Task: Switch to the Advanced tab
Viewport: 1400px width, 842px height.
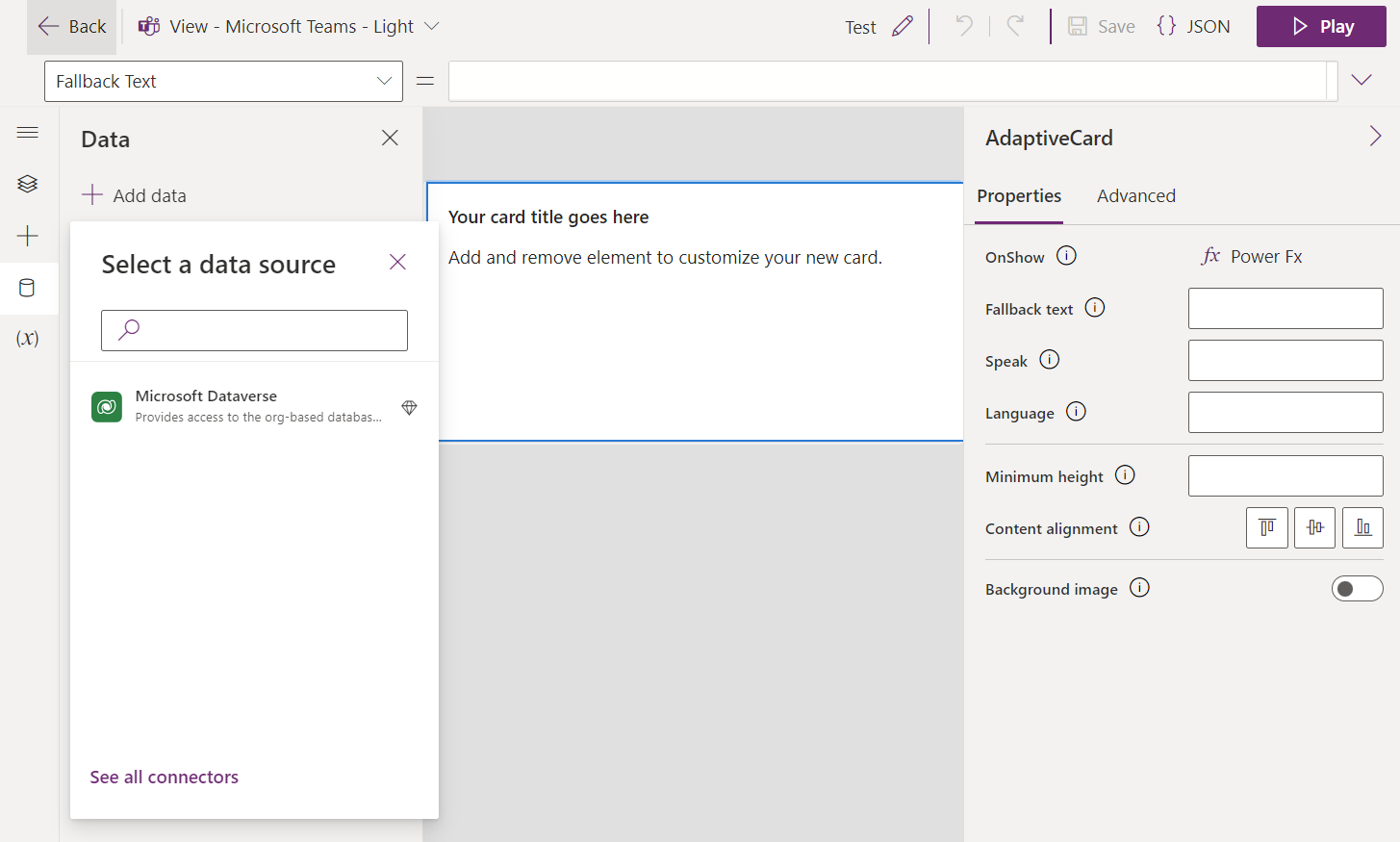Action: click(1135, 195)
